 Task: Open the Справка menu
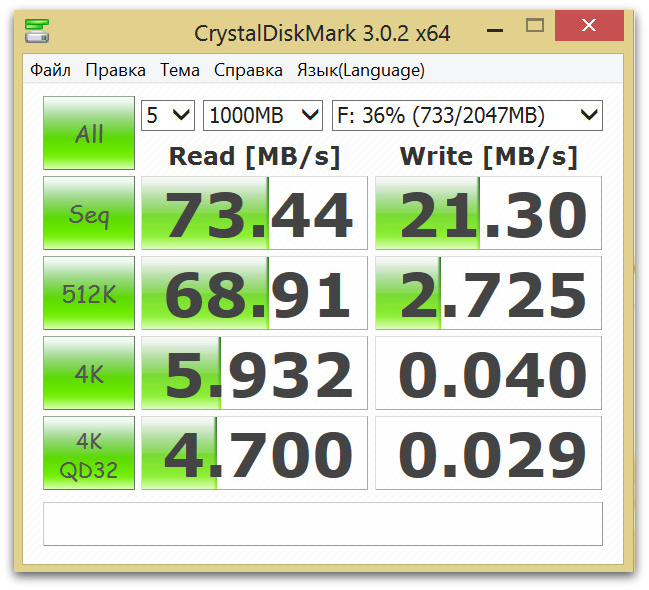coord(248,70)
